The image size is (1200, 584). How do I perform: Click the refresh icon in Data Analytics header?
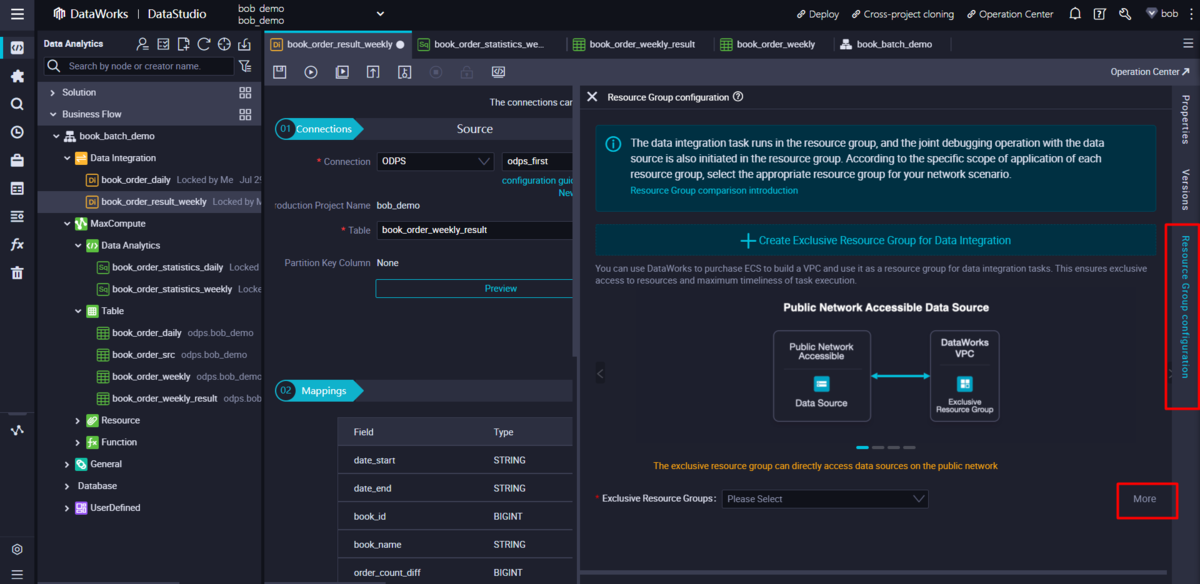(x=204, y=44)
